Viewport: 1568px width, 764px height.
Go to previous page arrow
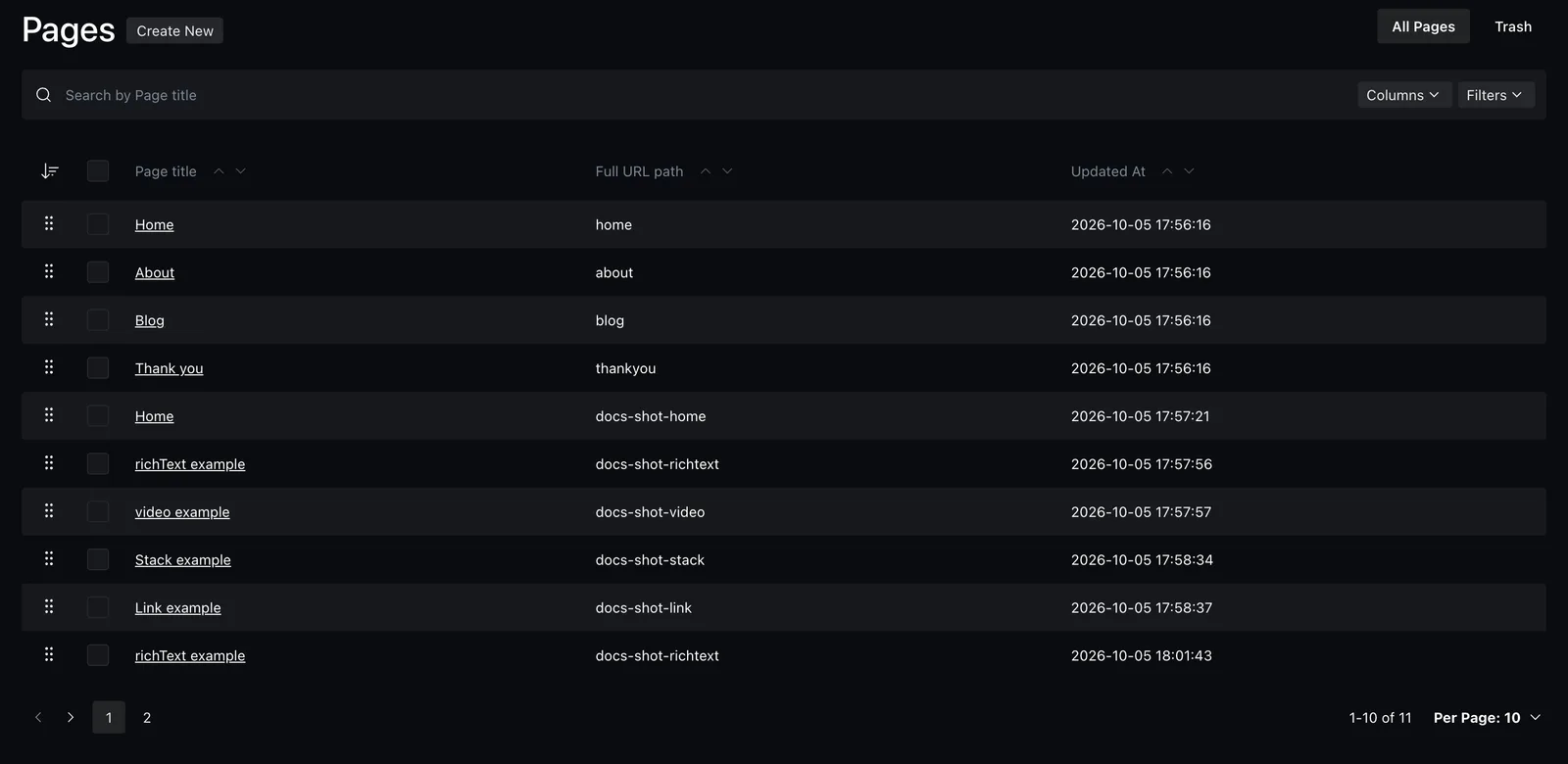pos(38,717)
